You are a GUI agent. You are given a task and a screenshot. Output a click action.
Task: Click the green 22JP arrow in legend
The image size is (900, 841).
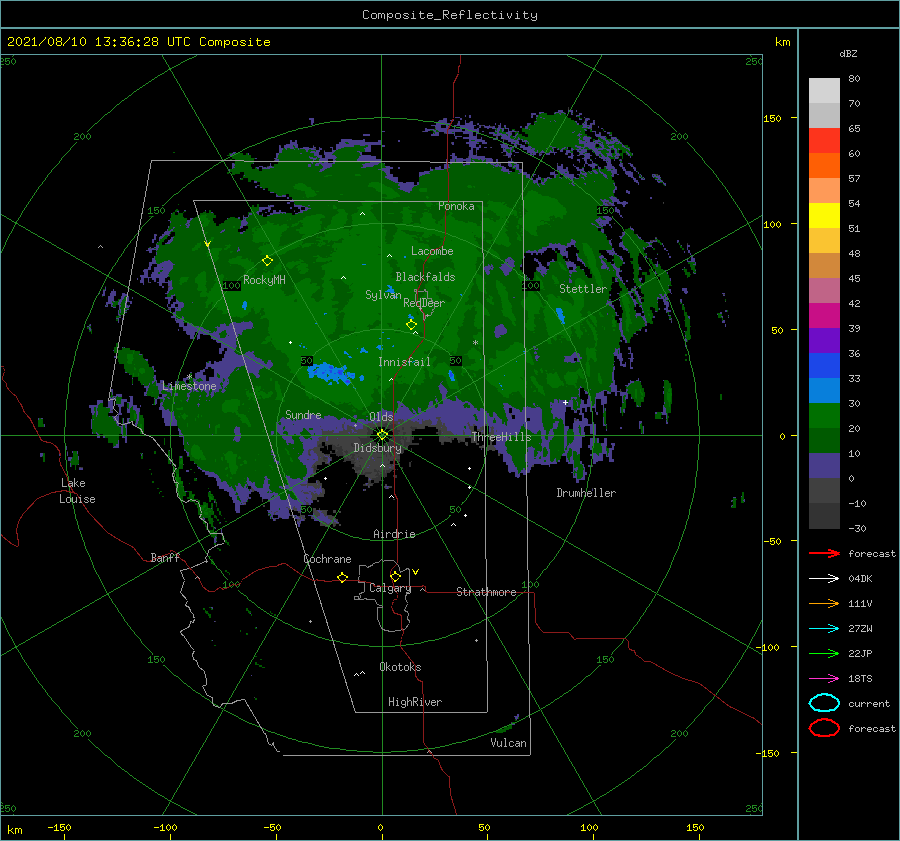[824, 653]
